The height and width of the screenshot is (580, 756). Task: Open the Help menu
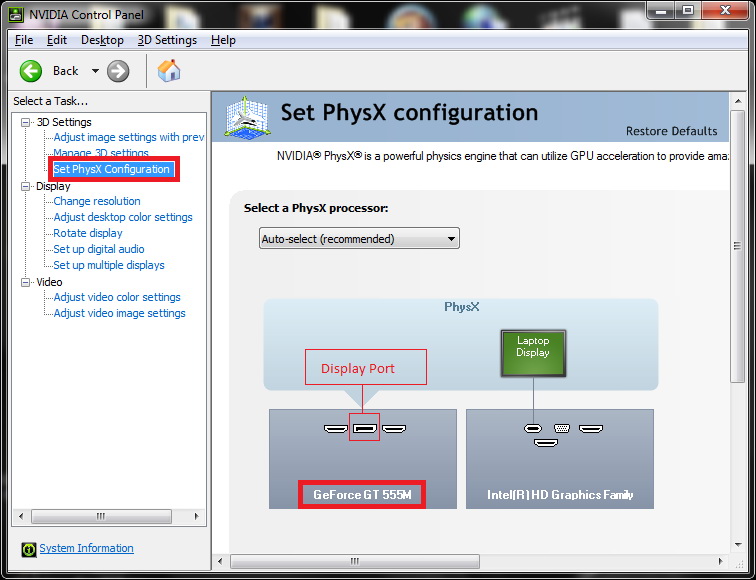pos(223,40)
